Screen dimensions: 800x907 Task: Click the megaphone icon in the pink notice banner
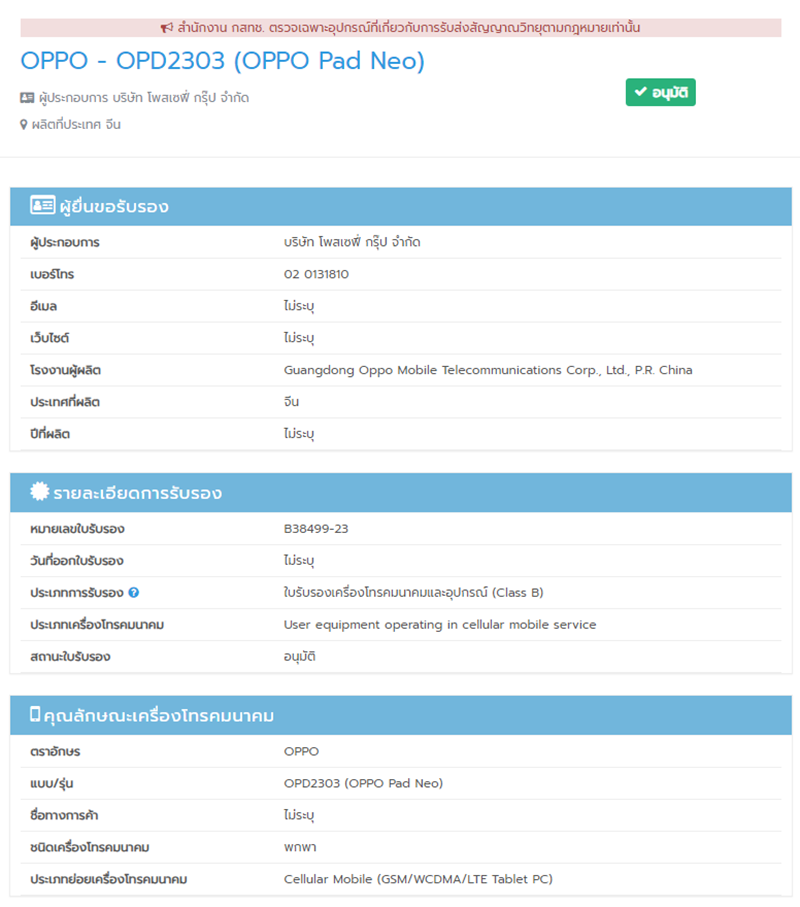click(x=167, y=28)
